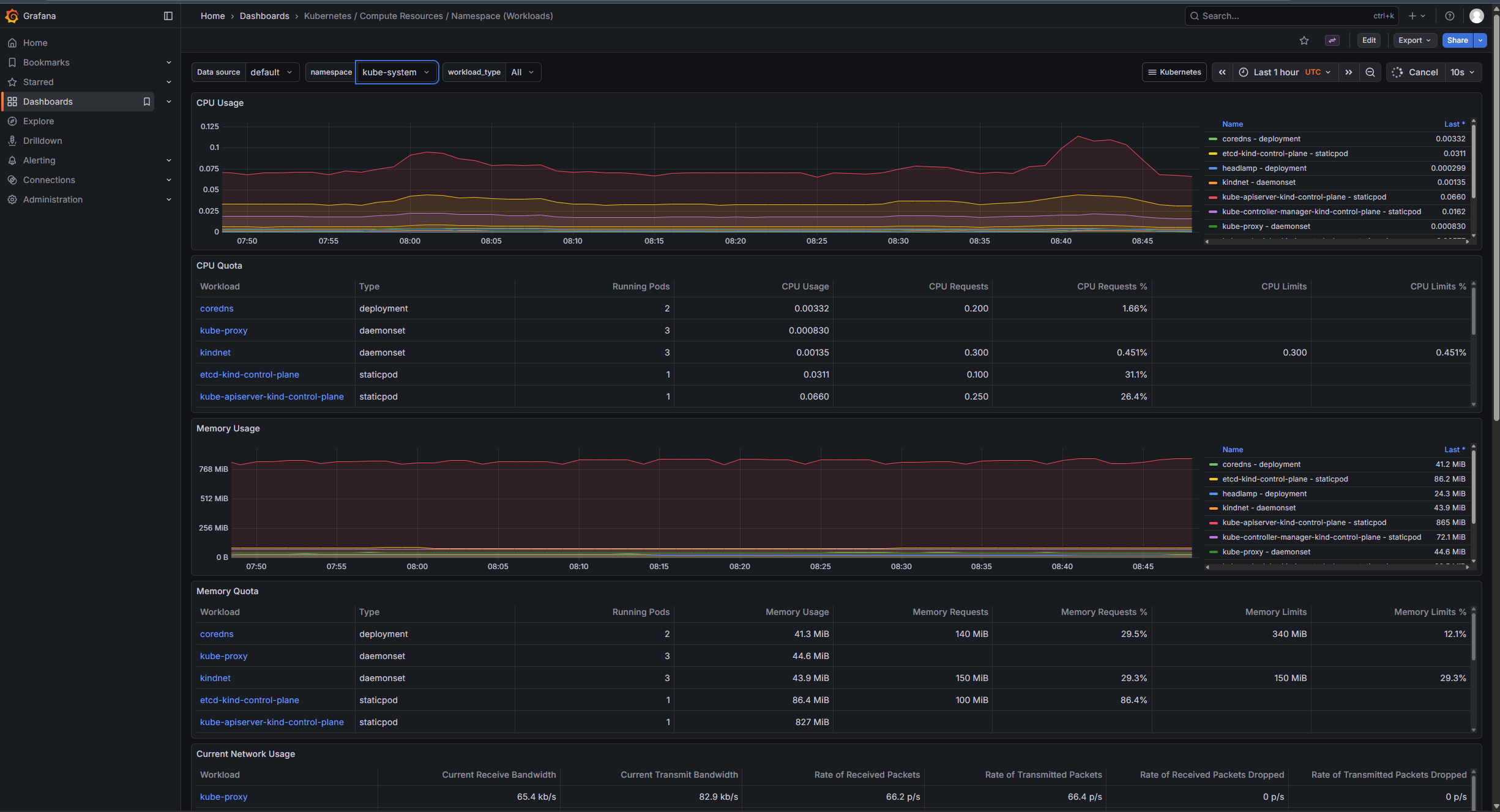This screenshot has height=812, width=1500.
Task: Open the help question mark icon
Action: pyautogui.click(x=1449, y=16)
